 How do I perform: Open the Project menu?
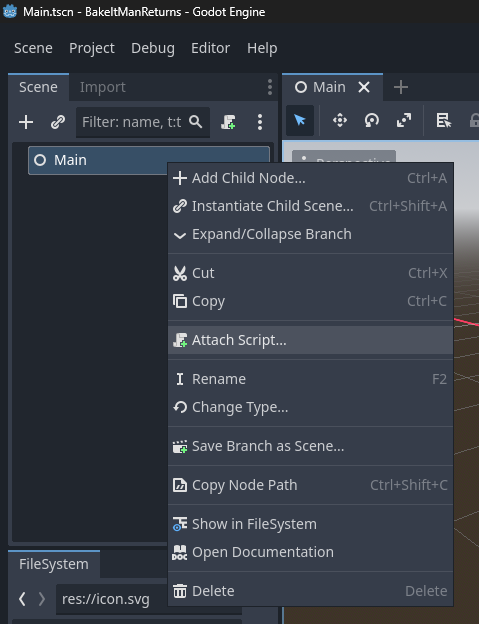tap(92, 48)
